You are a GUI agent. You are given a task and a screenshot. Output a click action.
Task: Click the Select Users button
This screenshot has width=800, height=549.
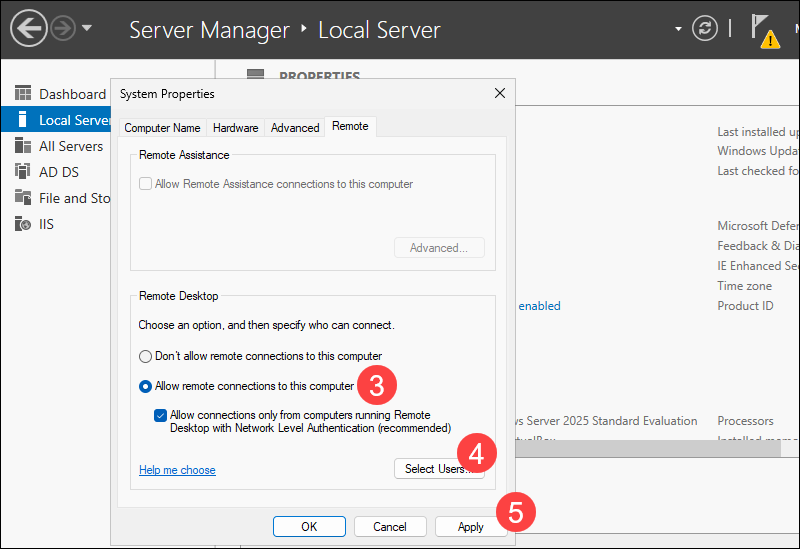(x=439, y=469)
